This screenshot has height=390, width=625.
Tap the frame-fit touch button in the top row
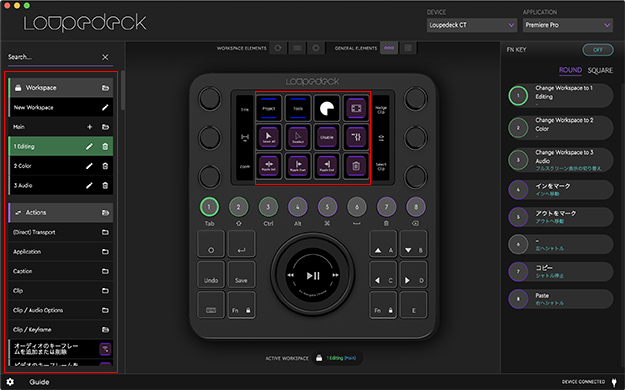coord(356,108)
